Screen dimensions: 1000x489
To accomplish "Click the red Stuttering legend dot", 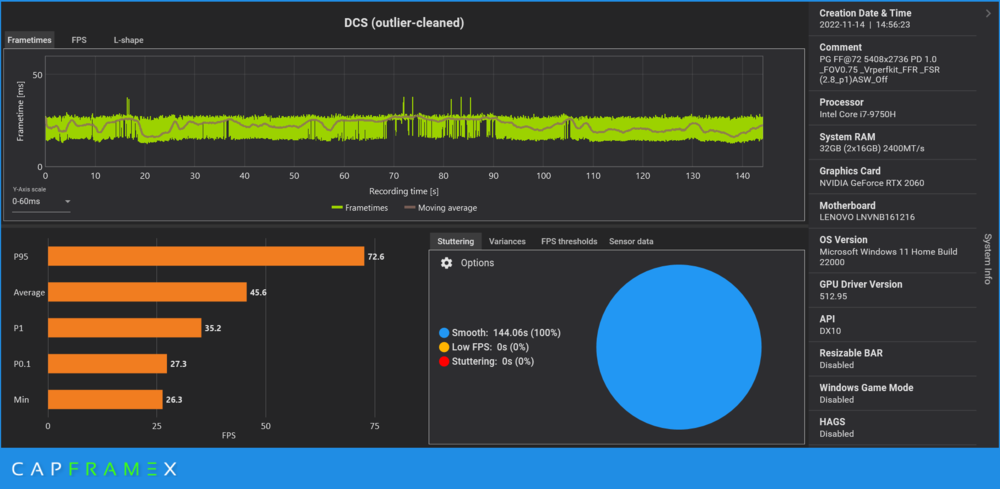I will [x=445, y=361].
